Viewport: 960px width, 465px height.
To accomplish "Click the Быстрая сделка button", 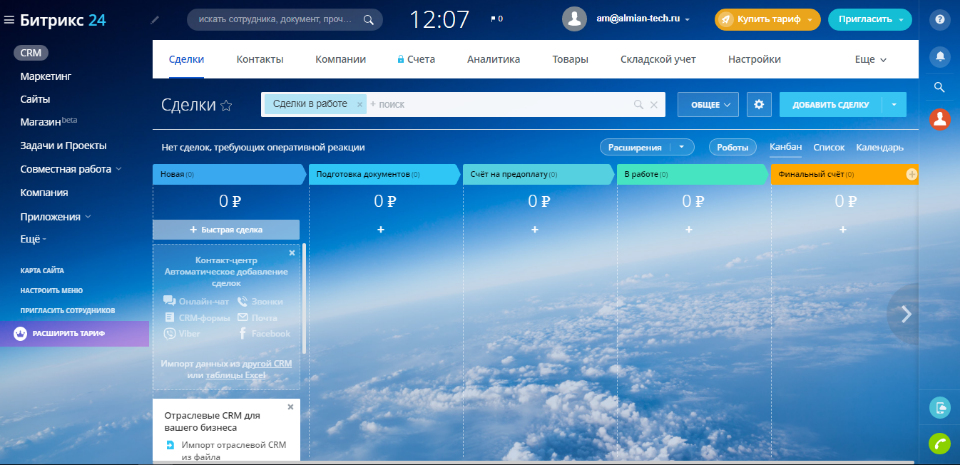I will (226, 229).
